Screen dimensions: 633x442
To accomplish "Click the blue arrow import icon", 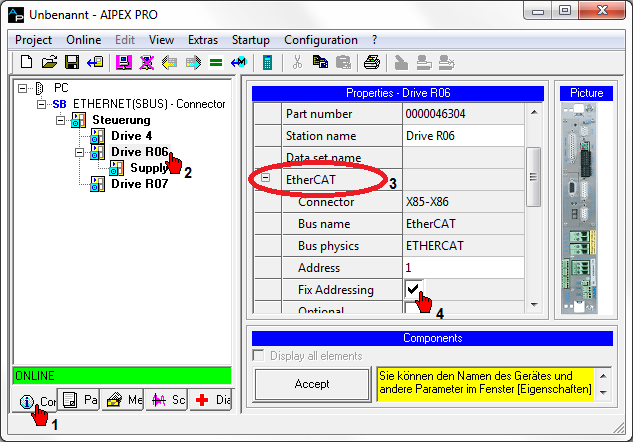I will pyautogui.click(x=95, y=62).
